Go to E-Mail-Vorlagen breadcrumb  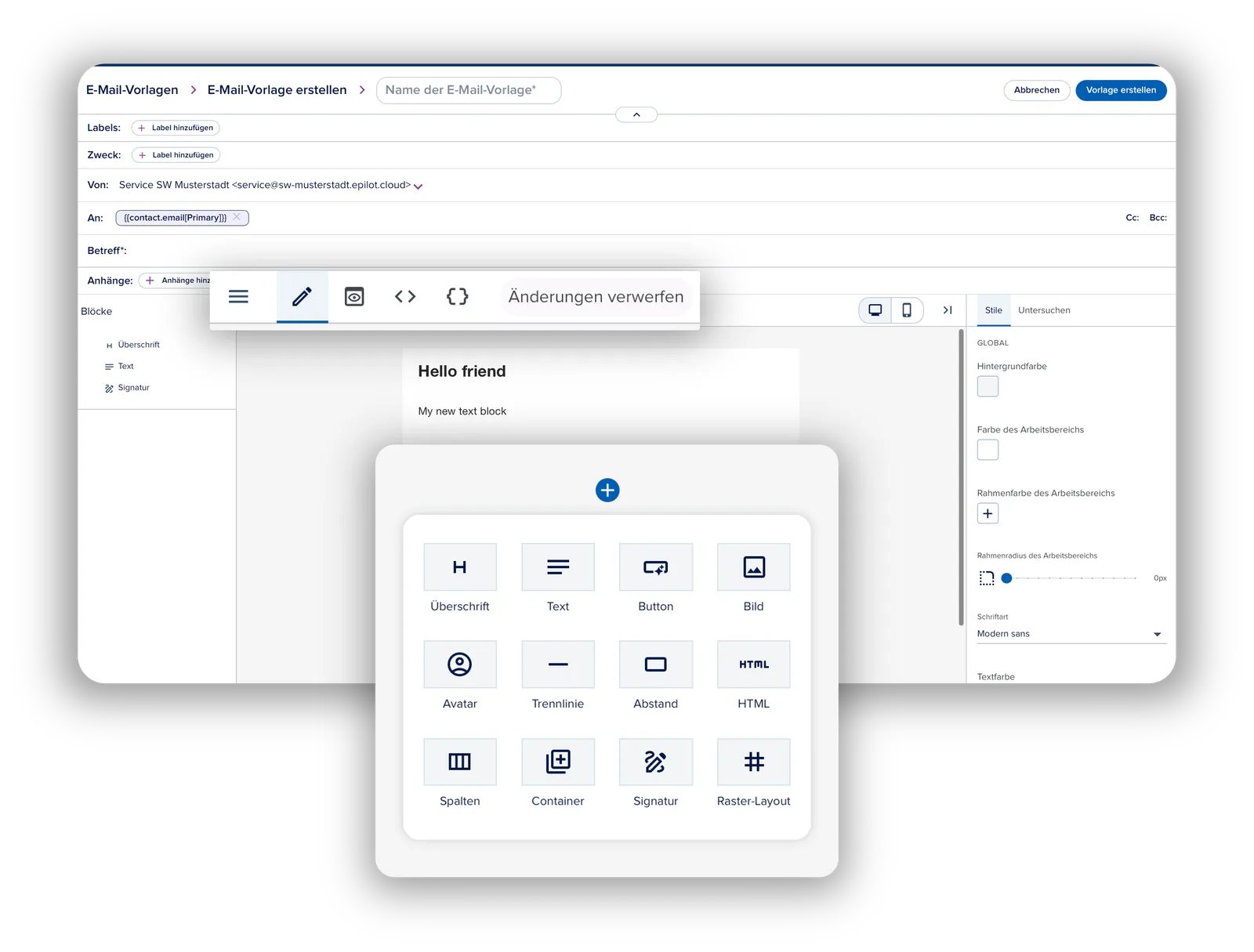[x=132, y=90]
